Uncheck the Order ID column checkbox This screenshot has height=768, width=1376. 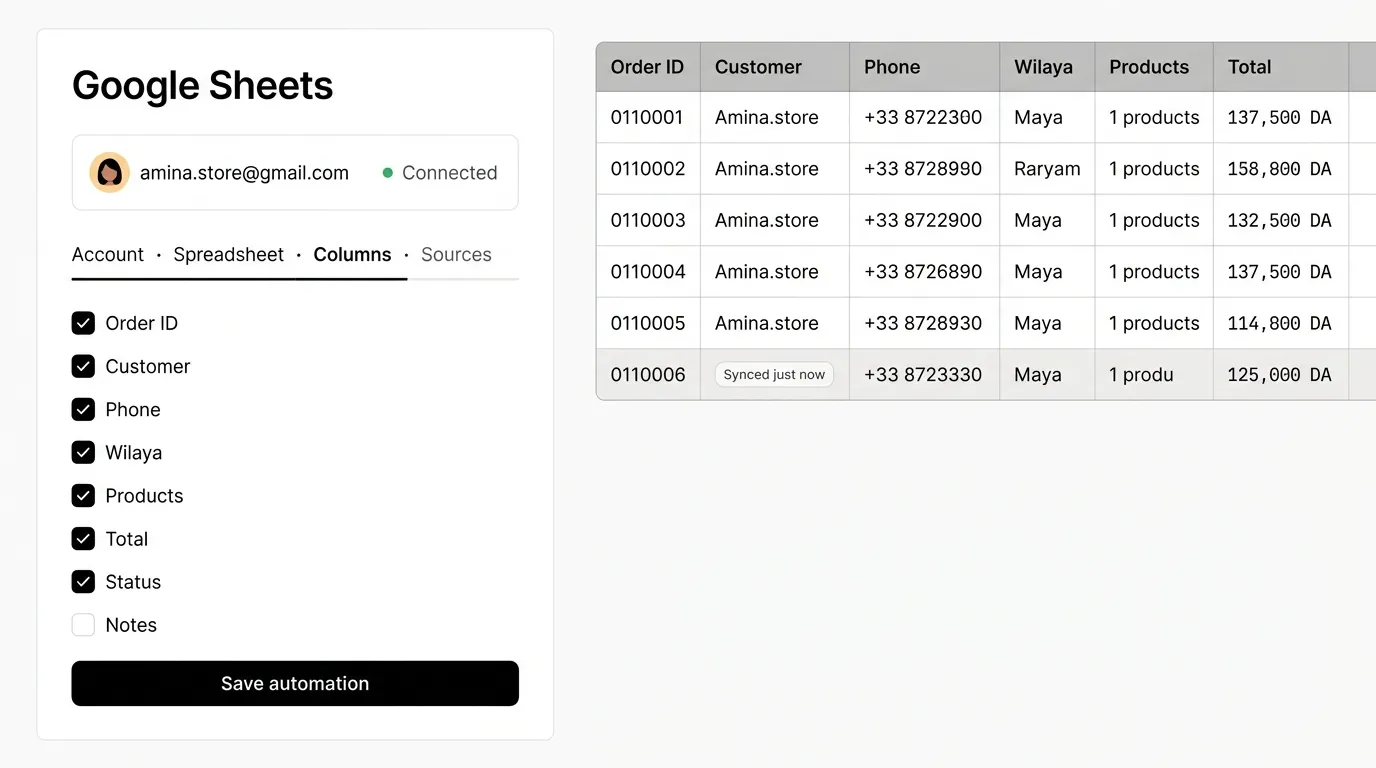point(83,323)
